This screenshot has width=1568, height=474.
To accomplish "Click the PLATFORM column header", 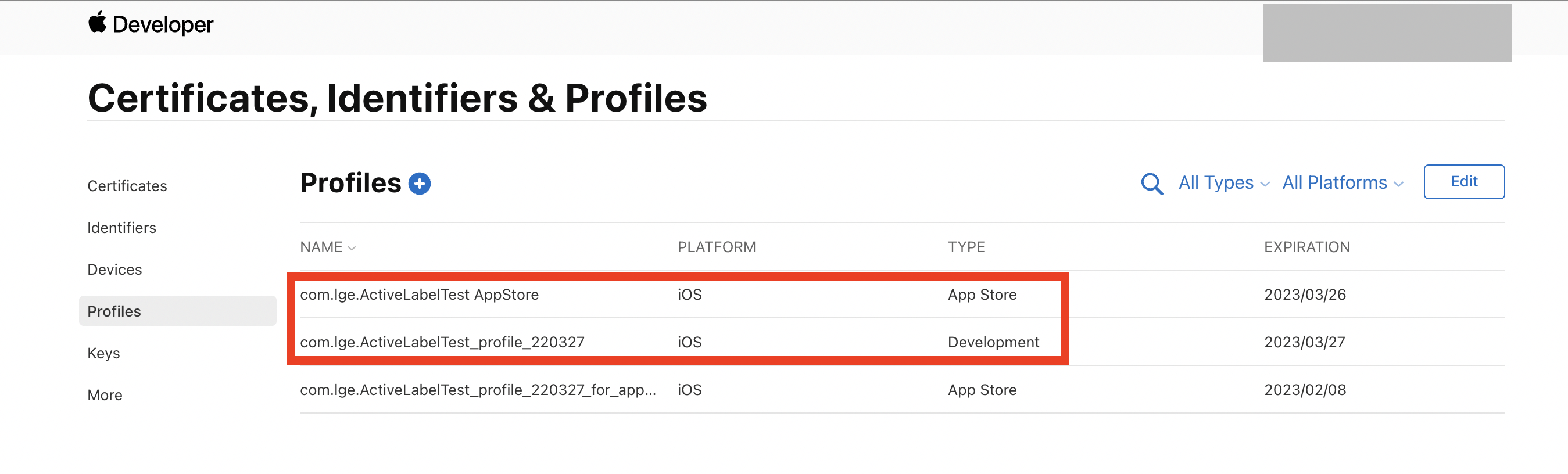I will pos(717,247).
